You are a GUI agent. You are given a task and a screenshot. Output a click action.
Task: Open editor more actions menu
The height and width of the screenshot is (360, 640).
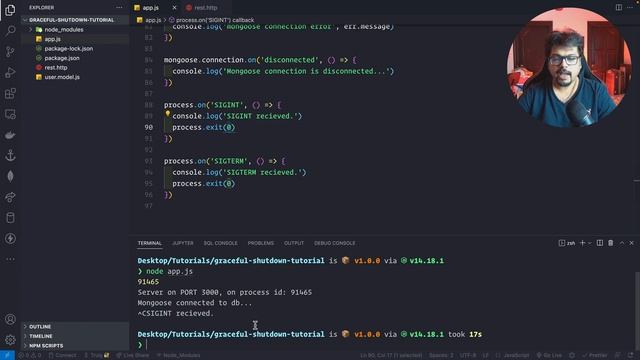(630, 7)
